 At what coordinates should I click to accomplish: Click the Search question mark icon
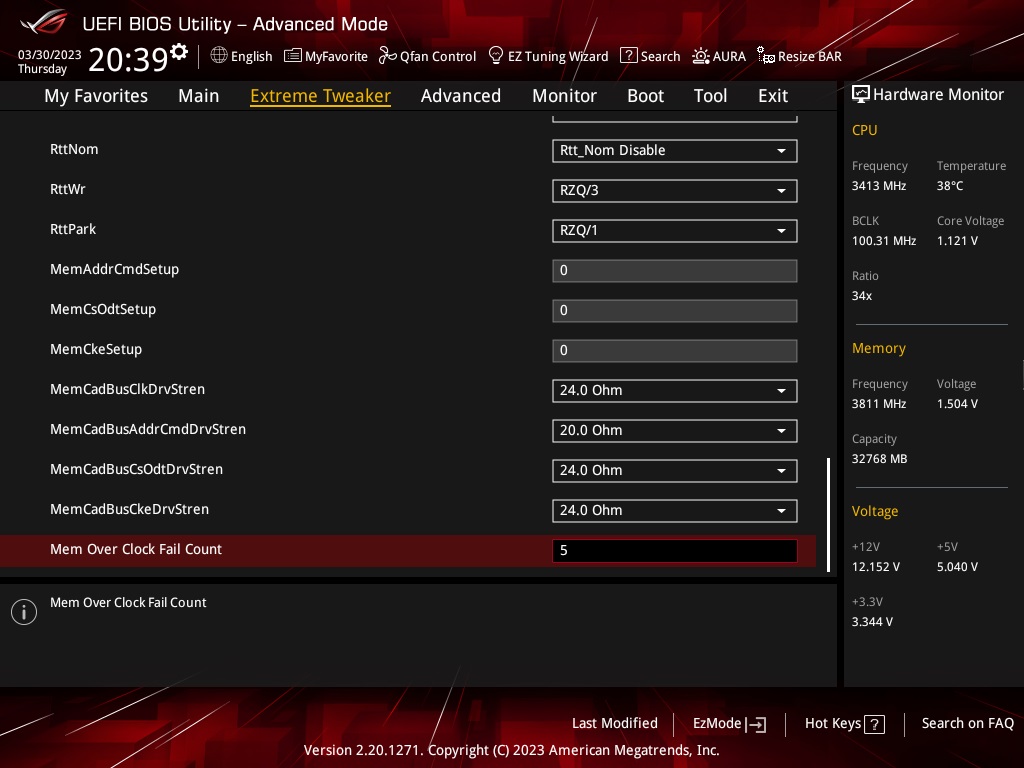pyautogui.click(x=628, y=56)
